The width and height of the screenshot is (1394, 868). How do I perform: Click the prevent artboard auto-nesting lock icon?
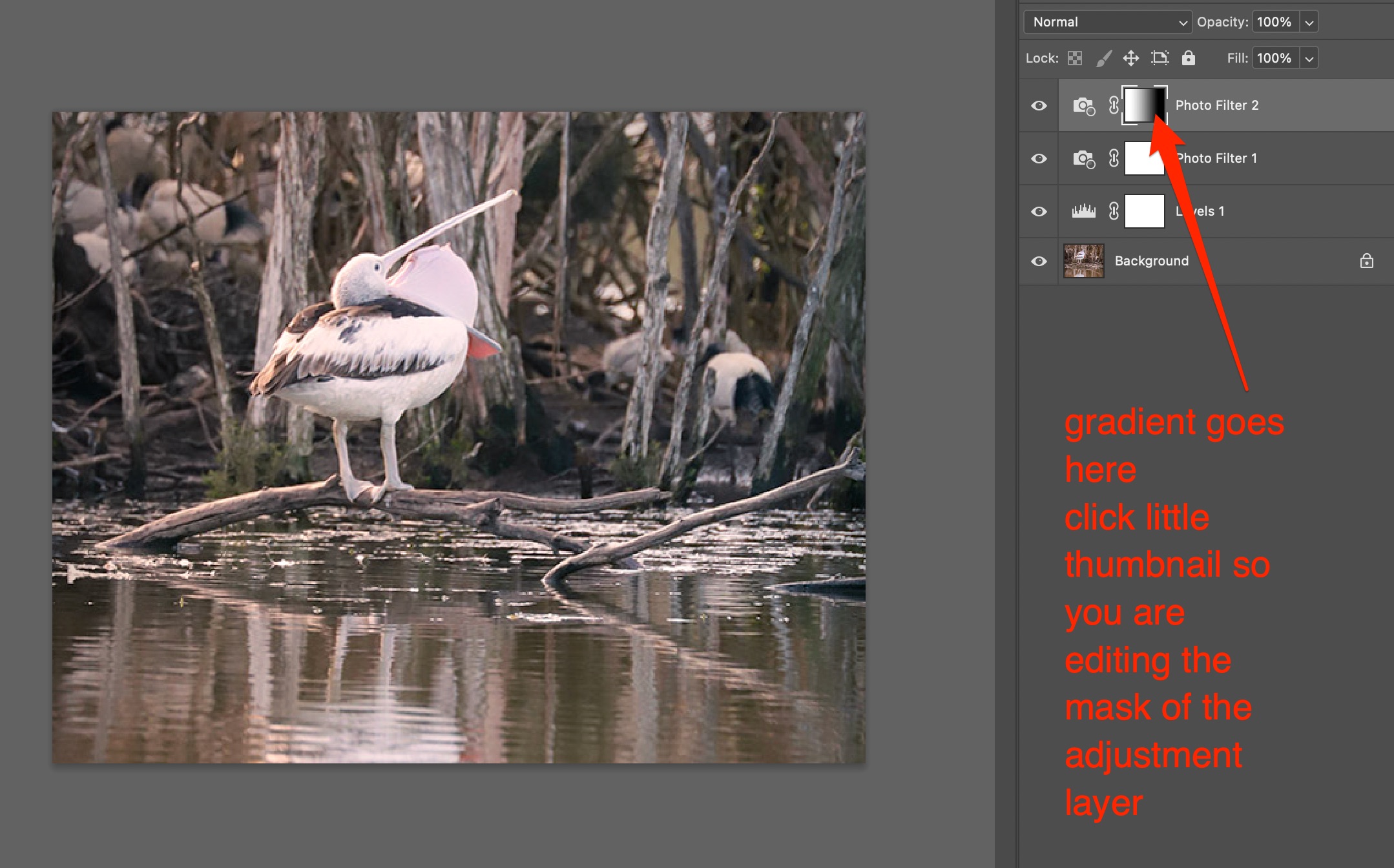1160,58
